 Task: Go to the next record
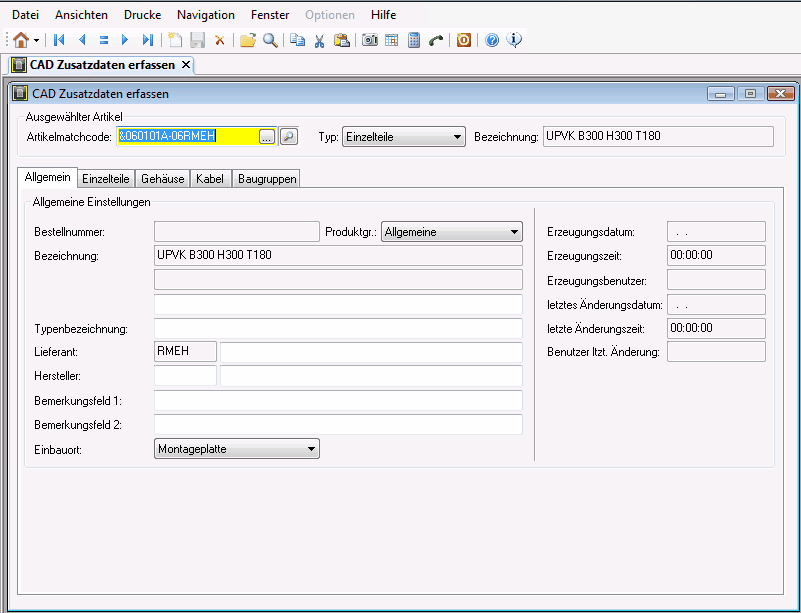(125, 40)
